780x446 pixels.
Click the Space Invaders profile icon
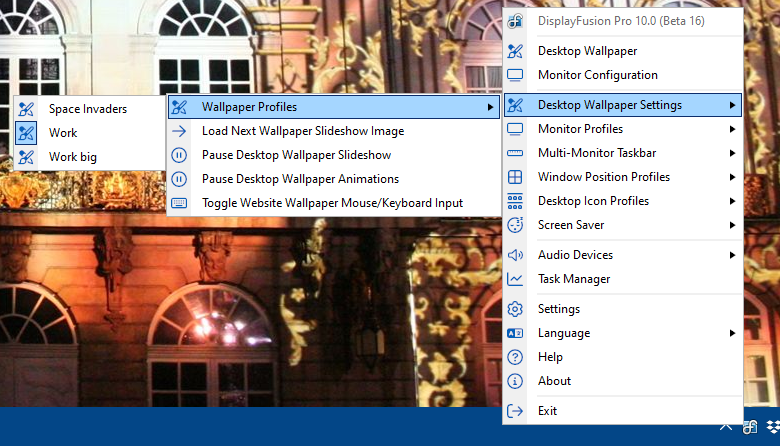(26, 109)
